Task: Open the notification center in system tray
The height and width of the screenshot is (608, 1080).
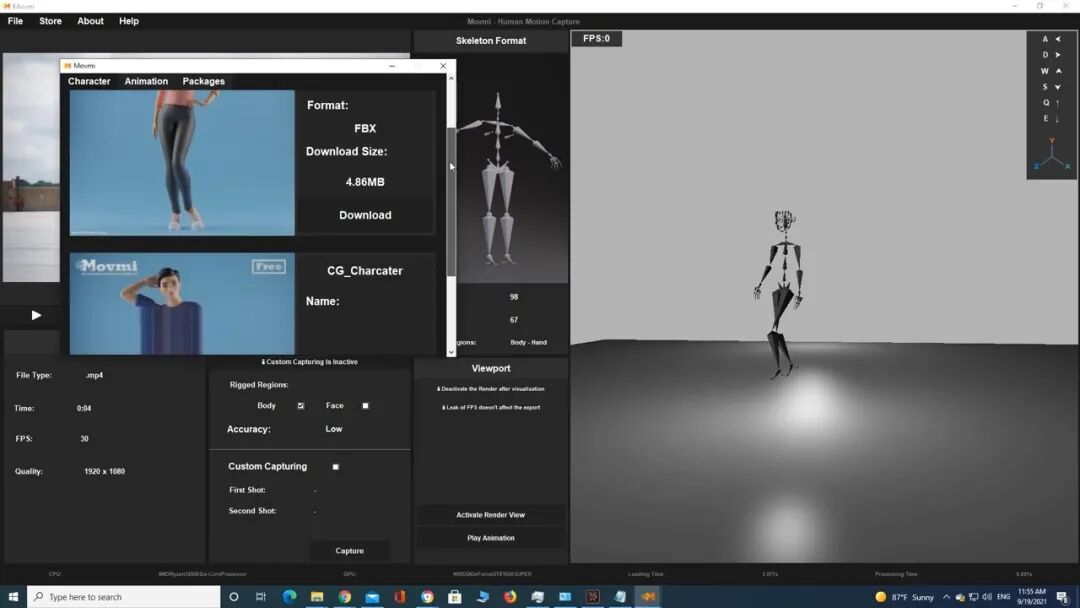Action: click(1063, 596)
